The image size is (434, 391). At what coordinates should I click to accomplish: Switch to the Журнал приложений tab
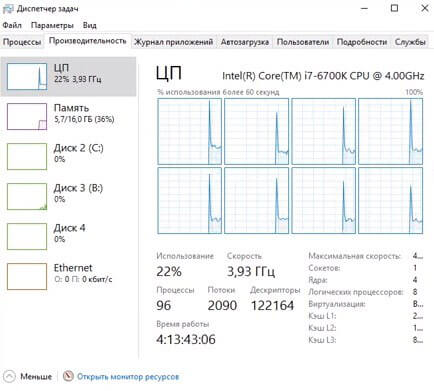pyautogui.click(x=173, y=42)
